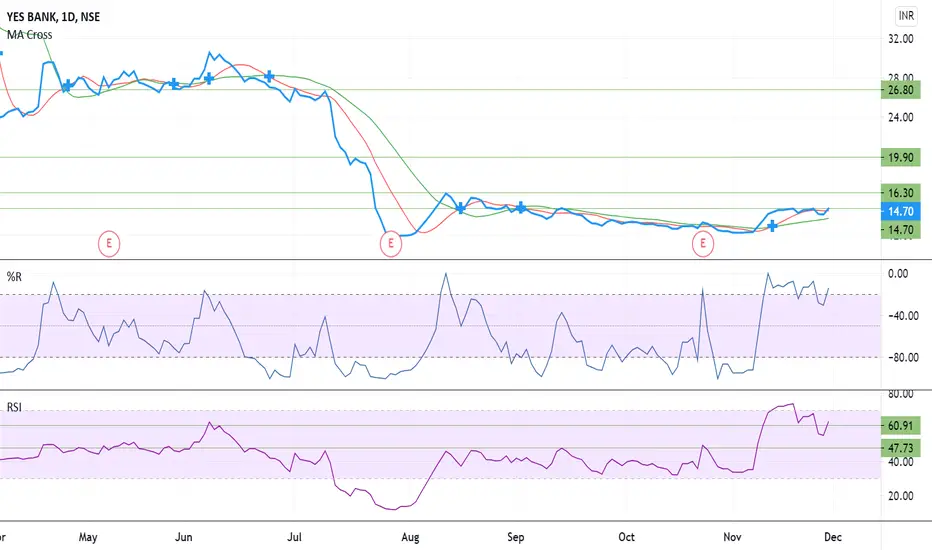Click the 20.00 RSI axis label
Screen dimensions: 932x550
(900, 496)
